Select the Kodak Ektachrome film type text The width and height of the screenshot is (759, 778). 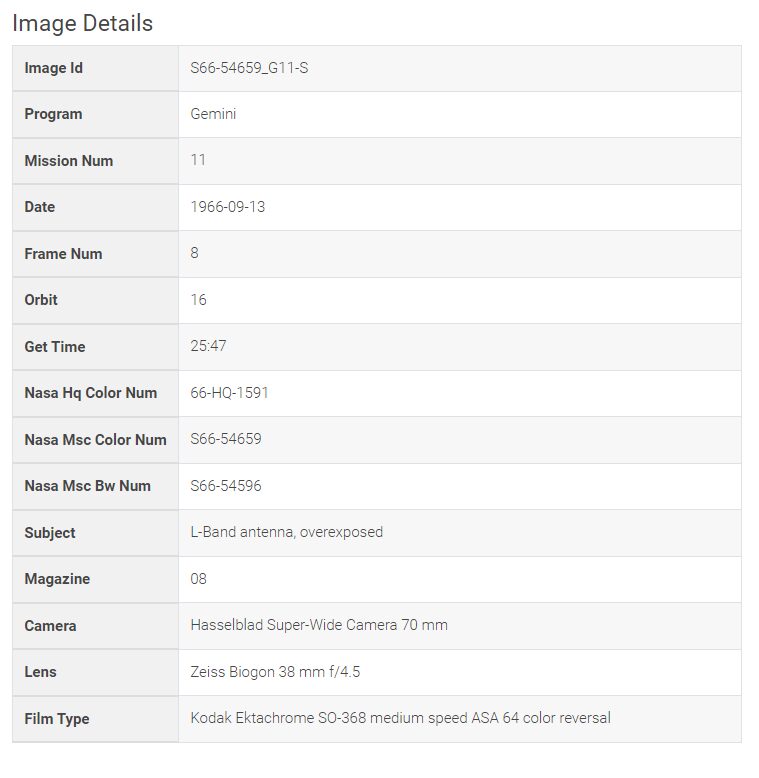(x=400, y=718)
